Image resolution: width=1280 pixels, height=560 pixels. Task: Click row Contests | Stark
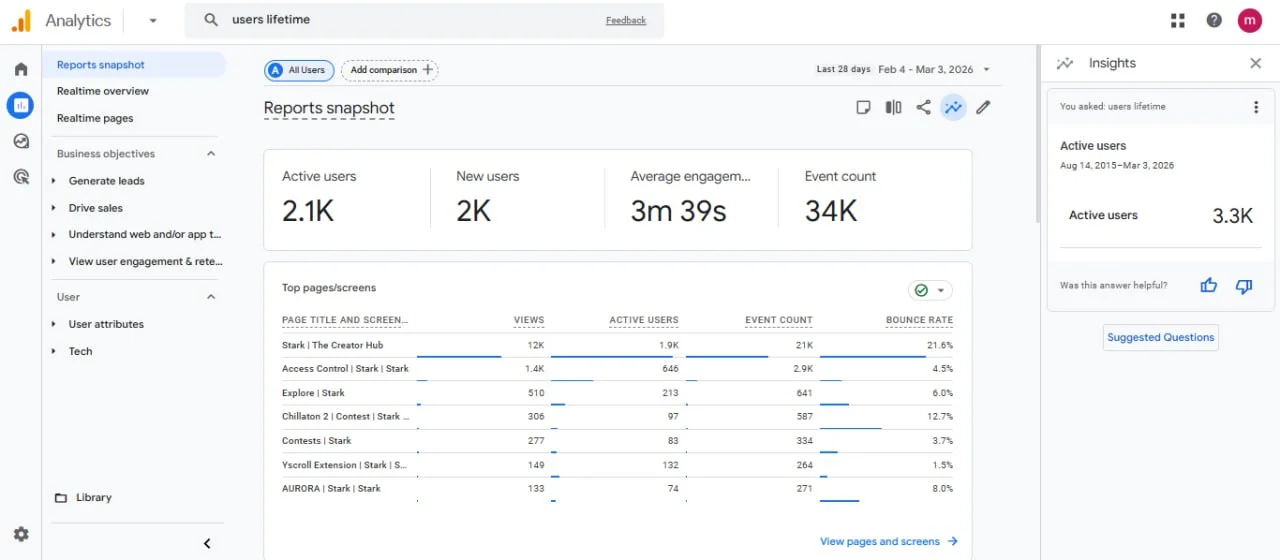(617, 441)
